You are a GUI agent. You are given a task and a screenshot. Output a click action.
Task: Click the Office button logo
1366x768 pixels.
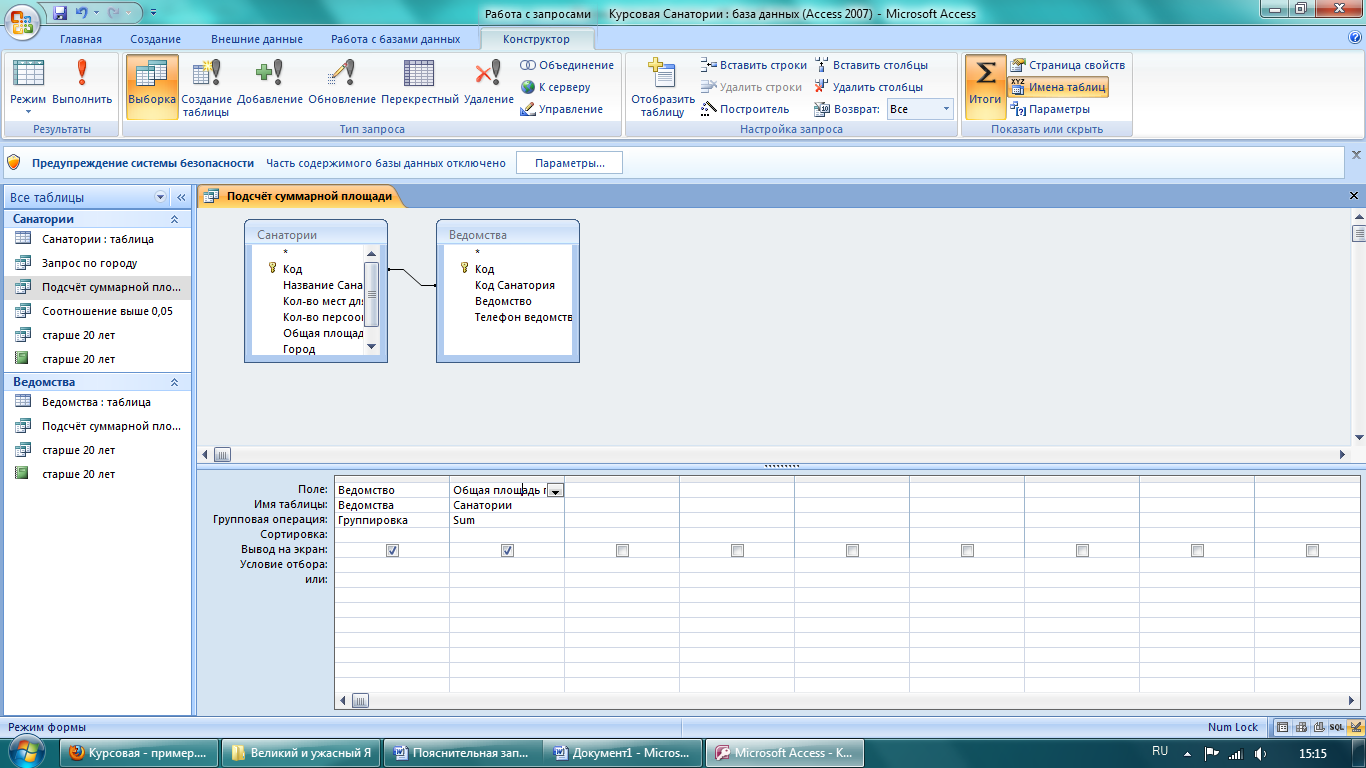click(x=21, y=19)
